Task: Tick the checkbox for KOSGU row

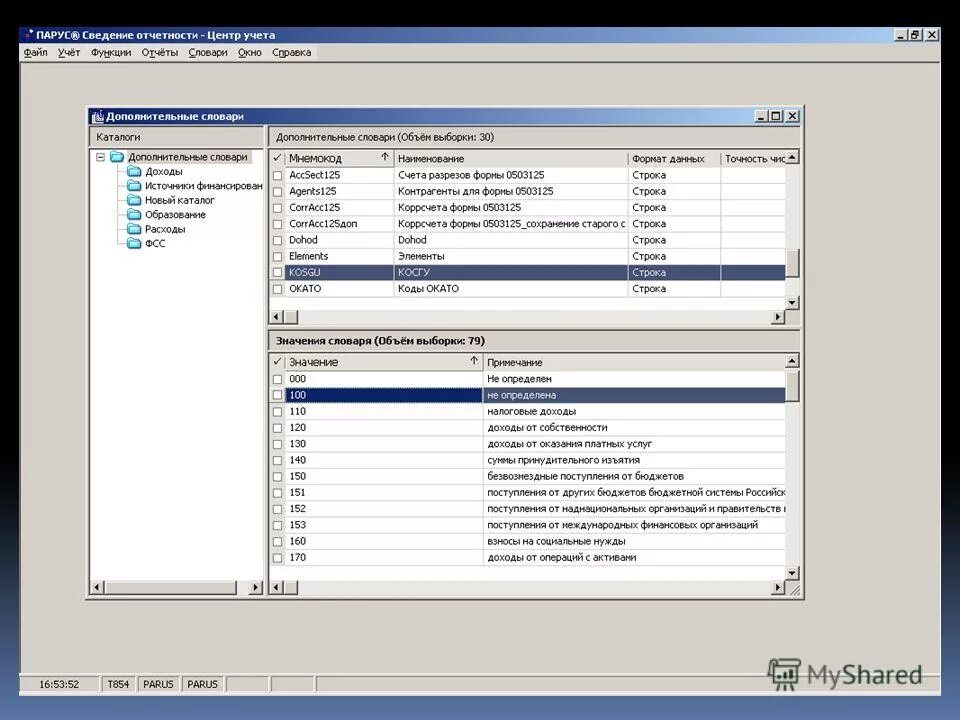Action: pos(277,272)
